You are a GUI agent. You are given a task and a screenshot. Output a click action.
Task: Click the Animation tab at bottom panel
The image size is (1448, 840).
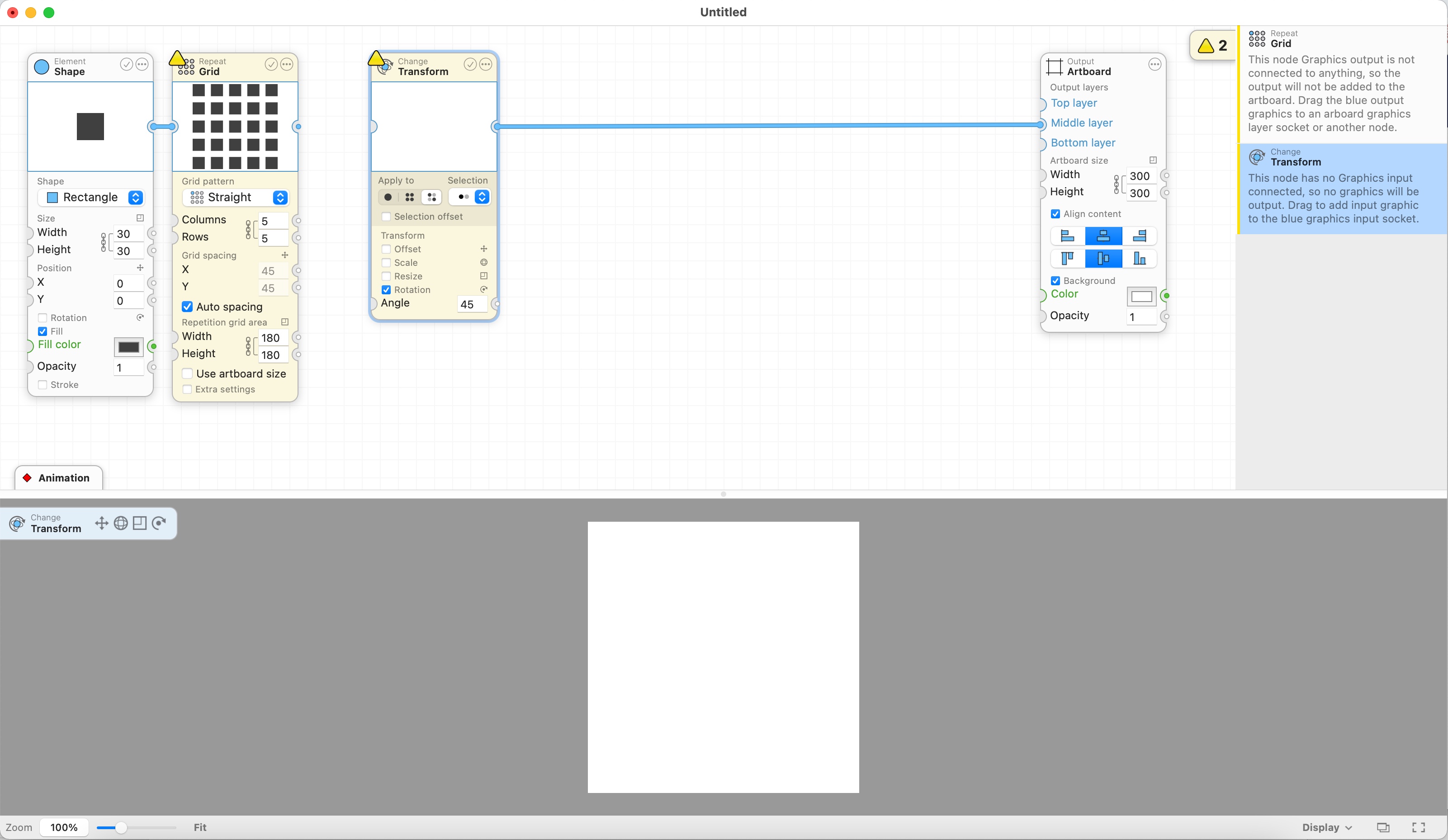point(63,477)
